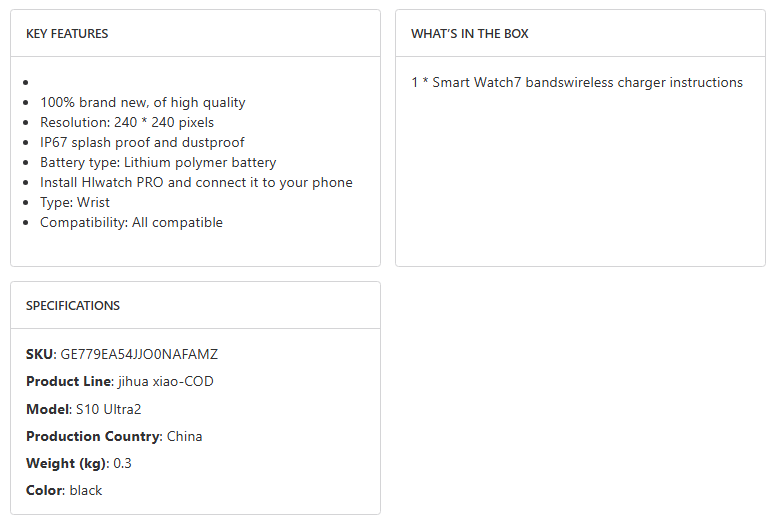773x527 pixels.
Task: Click the WHAT'S IN THE BOX heading
Action: [x=470, y=34]
